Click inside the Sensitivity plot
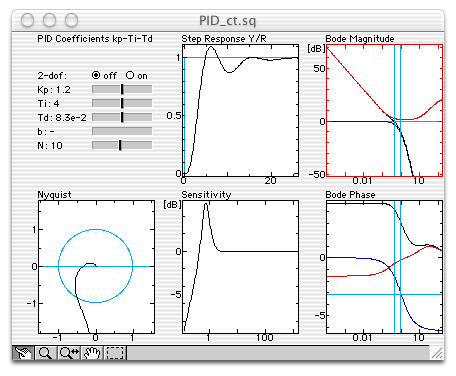This screenshot has height=376, width=456. click(241, 267)
